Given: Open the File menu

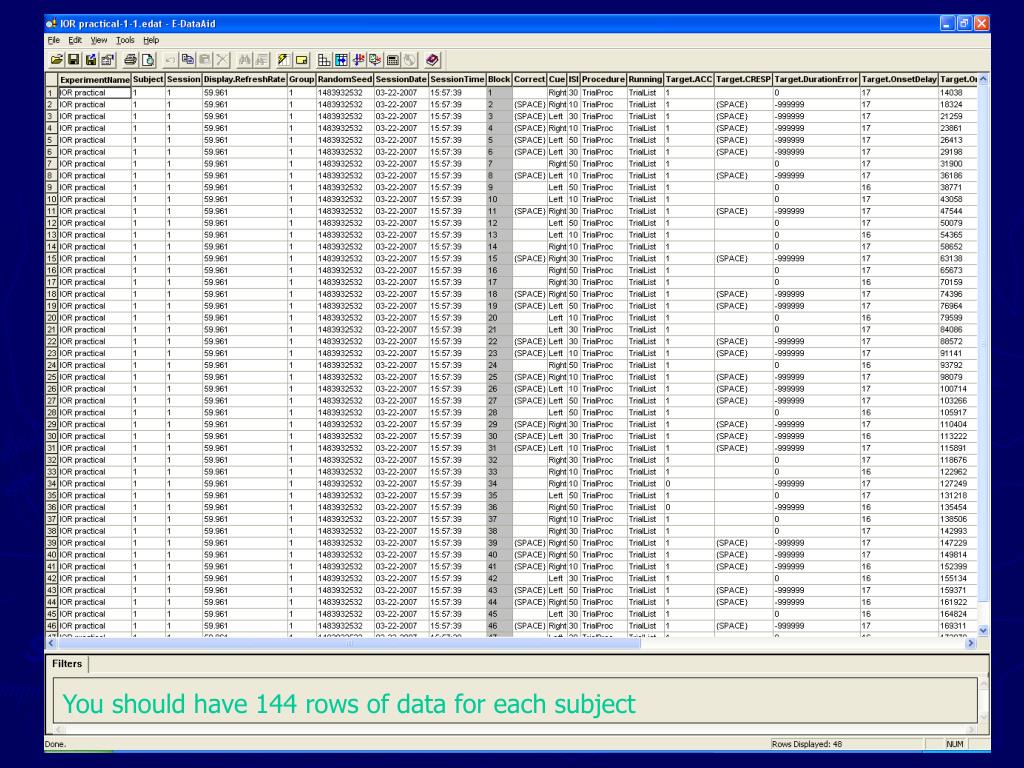Looking at the screenshot, I should coord(54,40).
